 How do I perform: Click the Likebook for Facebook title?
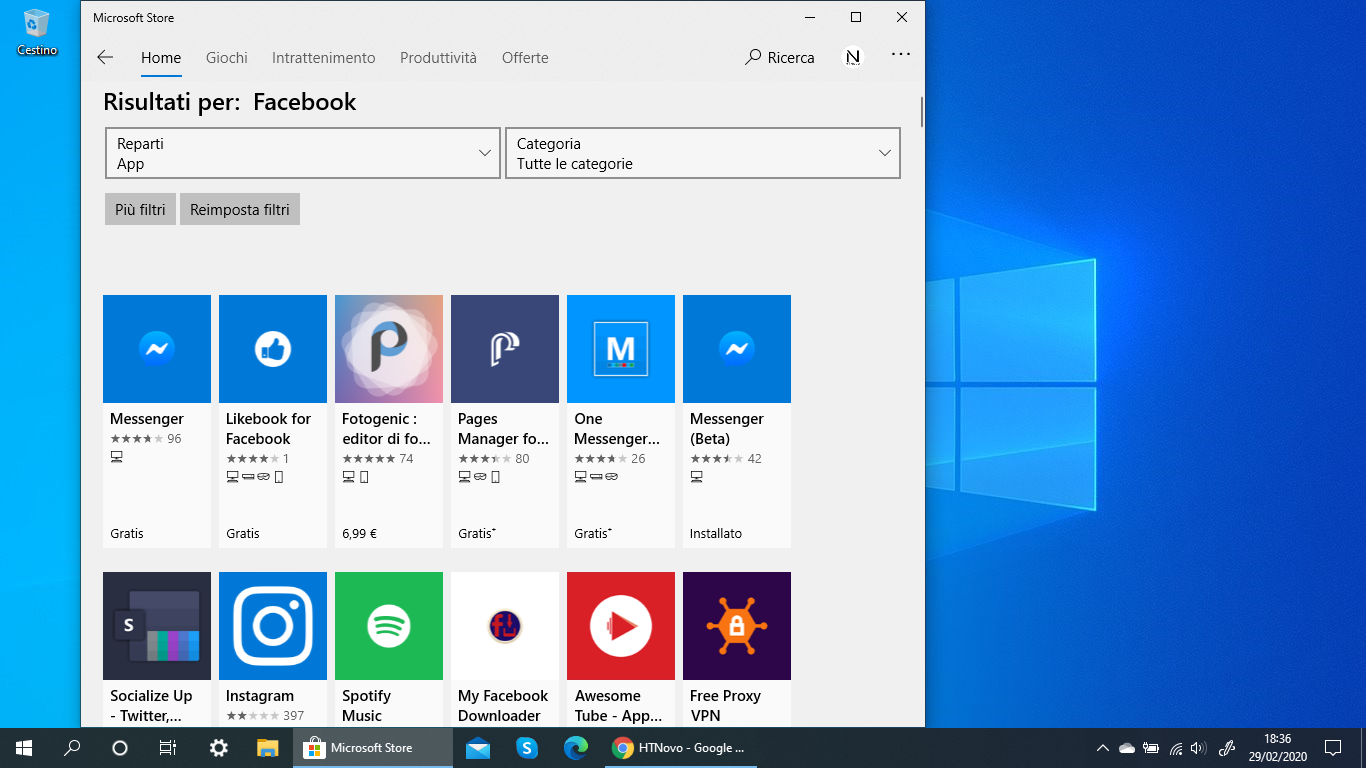[268, 429]
